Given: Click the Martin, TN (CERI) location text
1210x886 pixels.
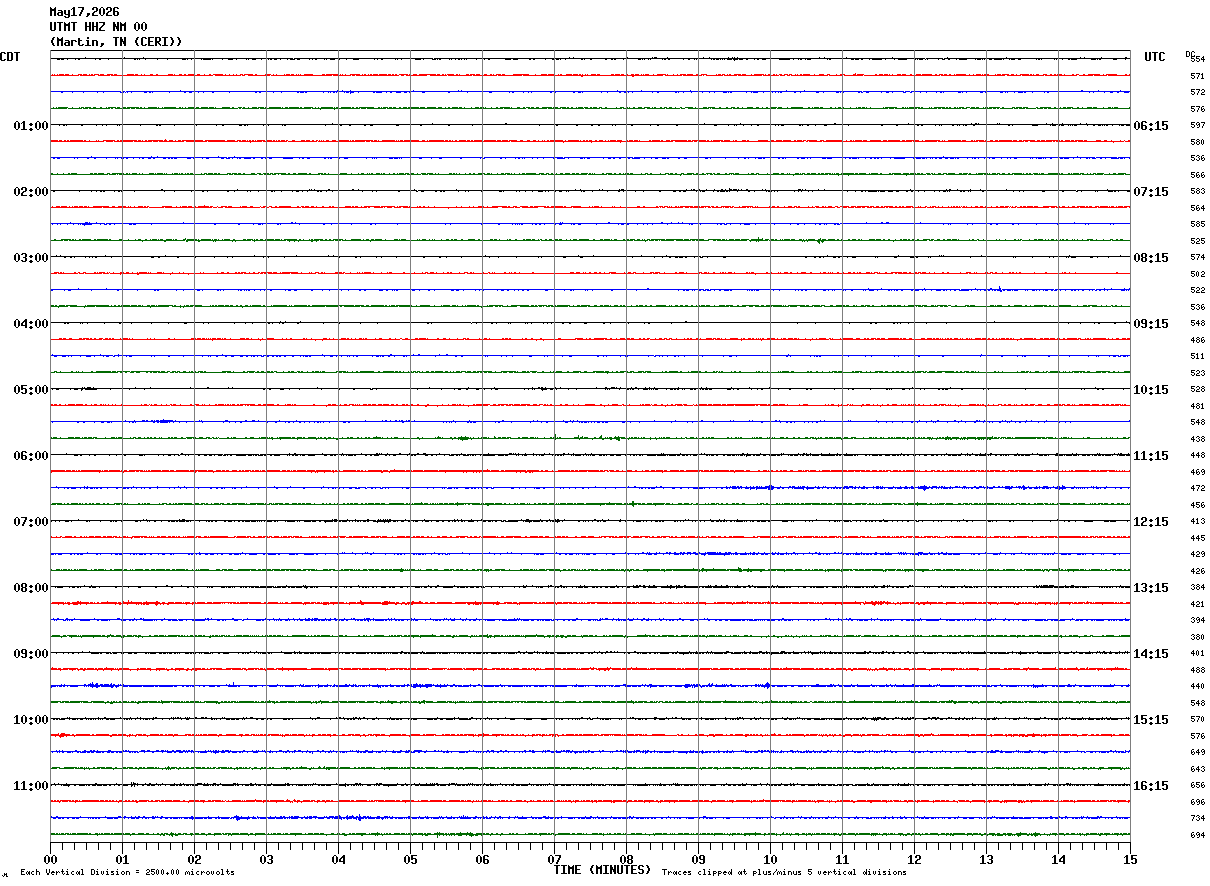Looking at the screenshot, I should coord(116,42).
